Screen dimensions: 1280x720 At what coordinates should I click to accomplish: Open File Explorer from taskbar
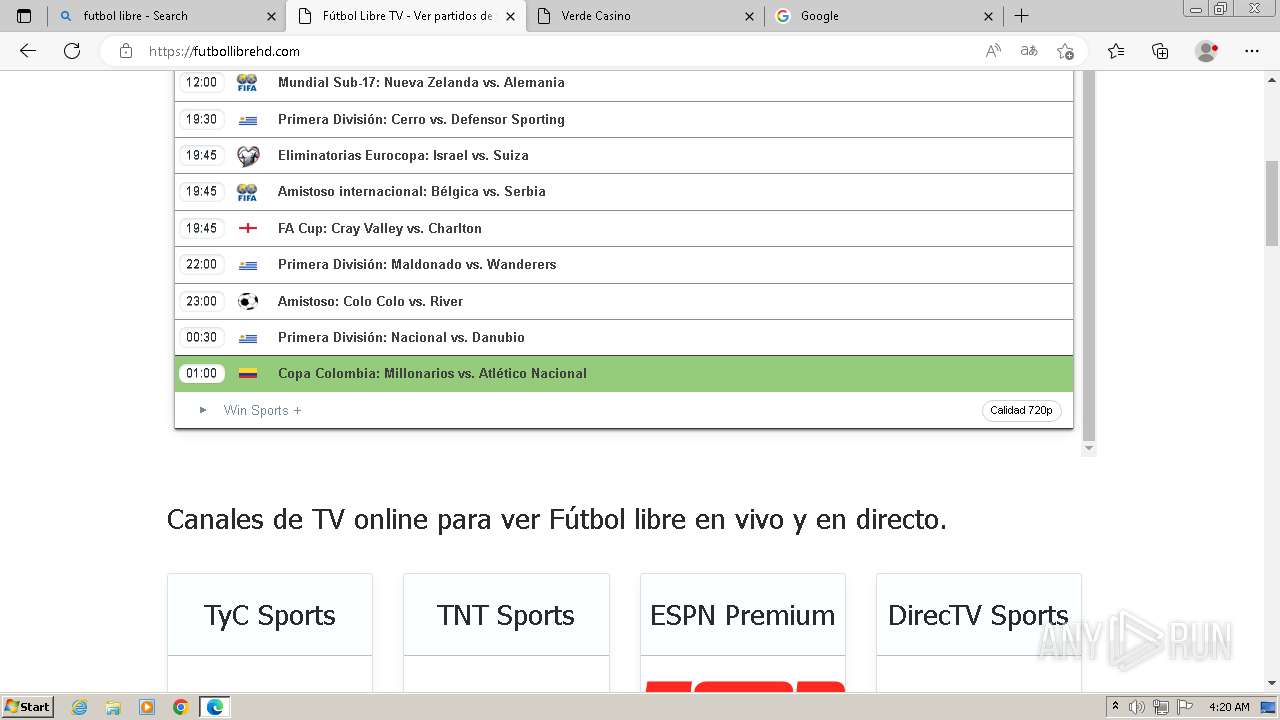[113, 707]
